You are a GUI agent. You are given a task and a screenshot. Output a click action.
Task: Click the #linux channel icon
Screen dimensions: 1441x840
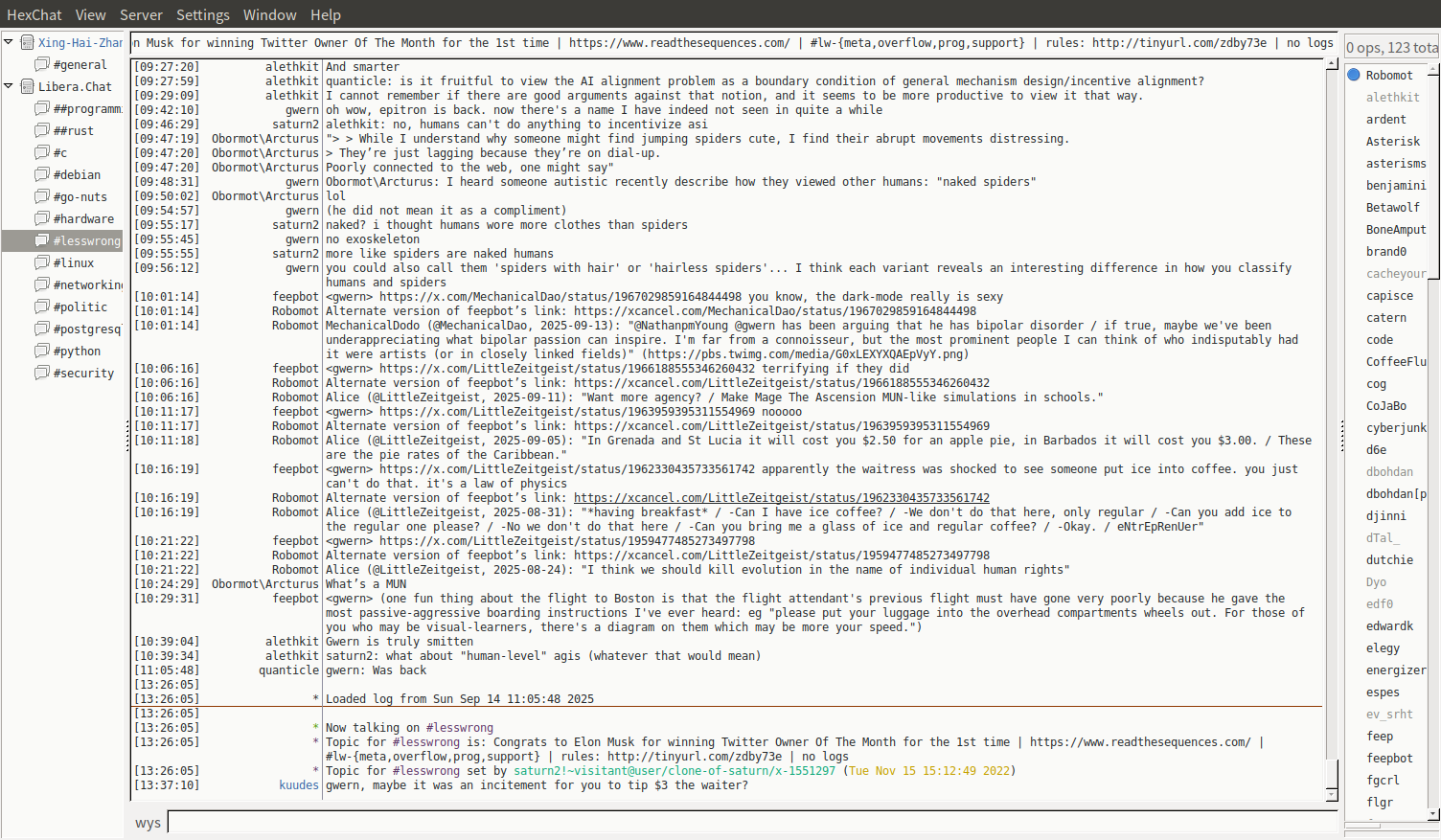42,262
